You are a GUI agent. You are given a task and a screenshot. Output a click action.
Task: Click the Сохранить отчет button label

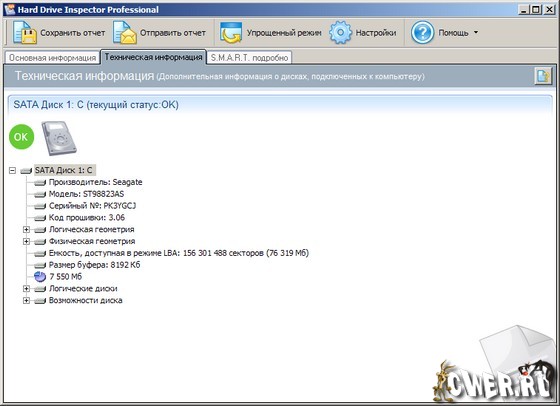[72, 33]
